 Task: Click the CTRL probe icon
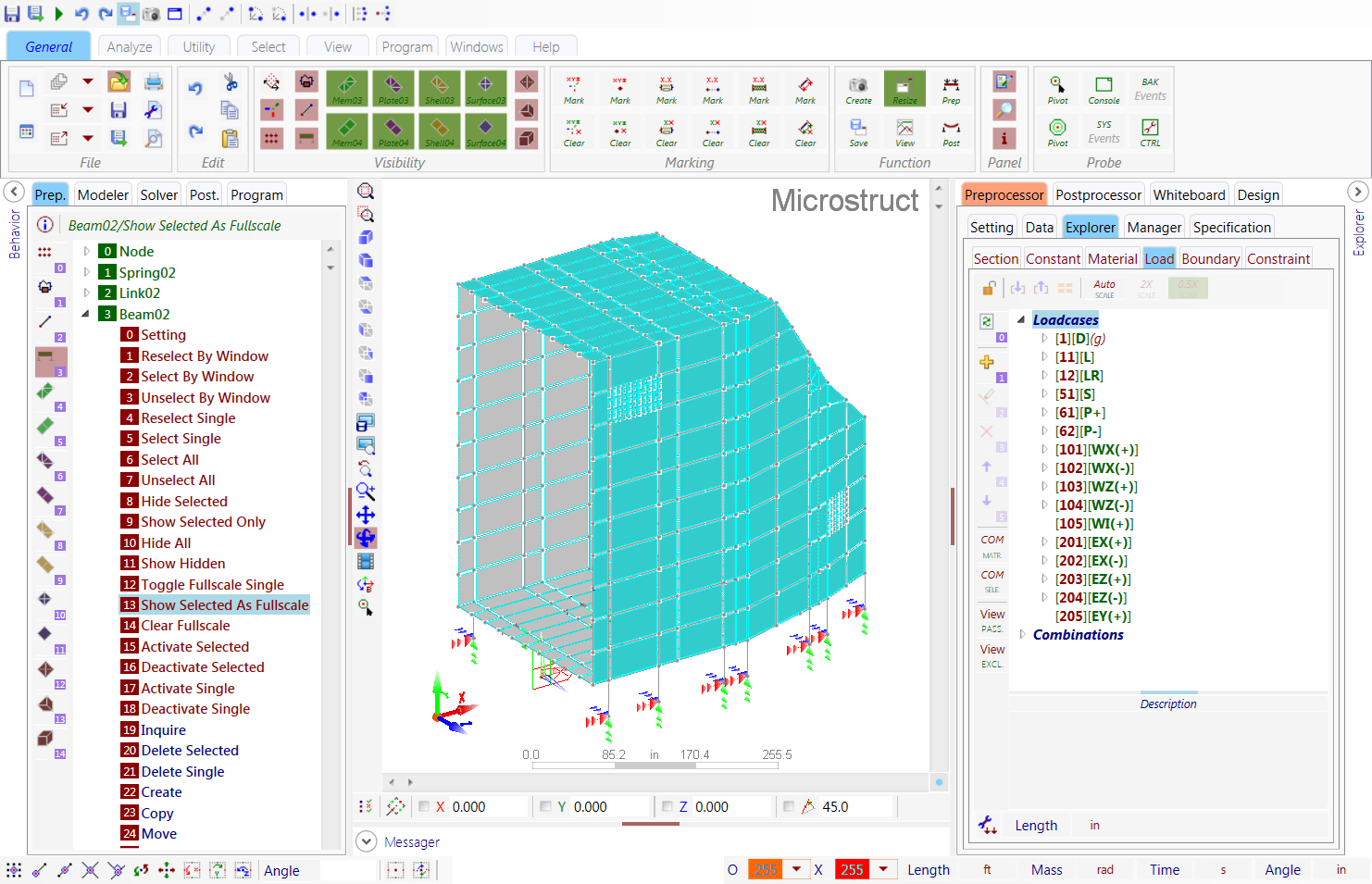point(1150,131)
